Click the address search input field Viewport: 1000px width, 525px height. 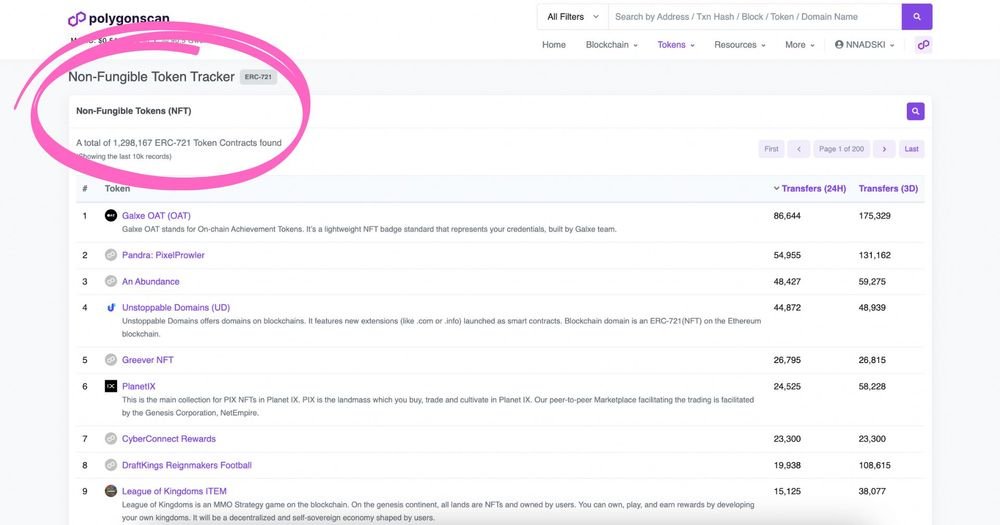(754, 17)
